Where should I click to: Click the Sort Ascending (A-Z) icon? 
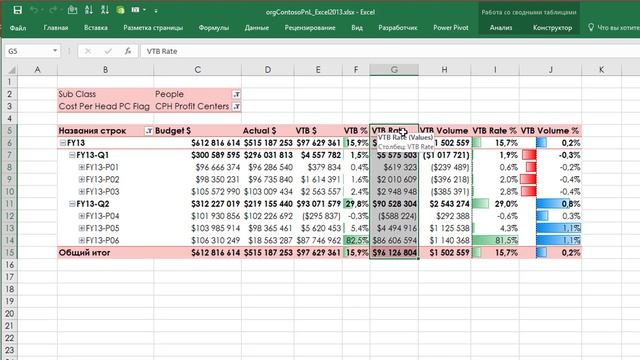(89, 10)
